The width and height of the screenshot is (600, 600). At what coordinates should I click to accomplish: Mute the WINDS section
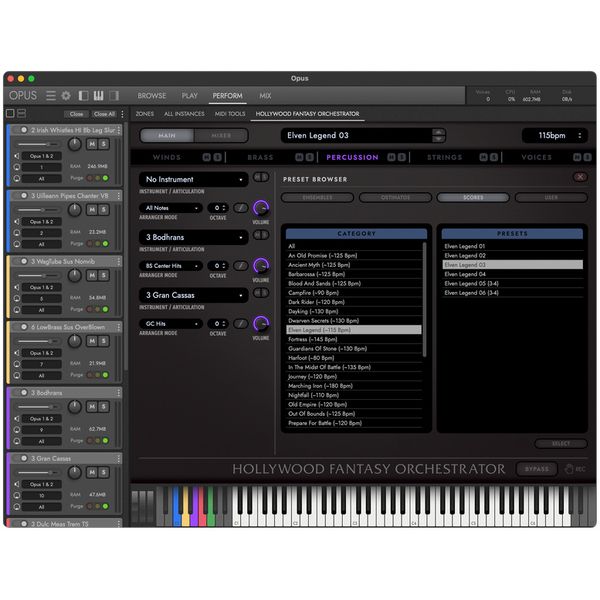(207, 157)
